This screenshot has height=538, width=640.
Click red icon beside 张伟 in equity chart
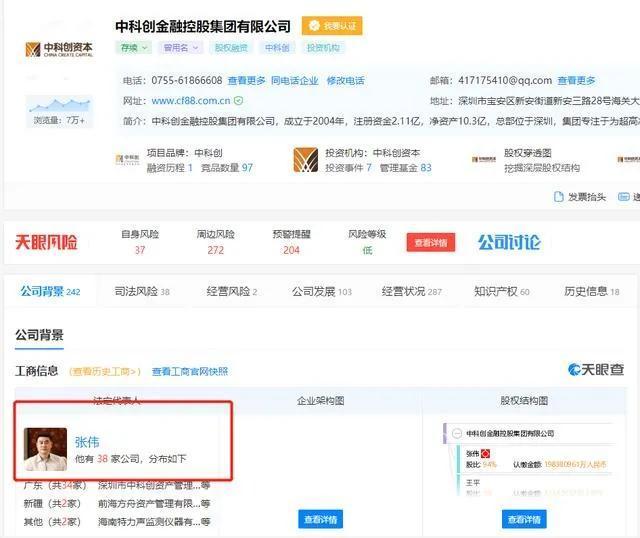coord(485,454)
